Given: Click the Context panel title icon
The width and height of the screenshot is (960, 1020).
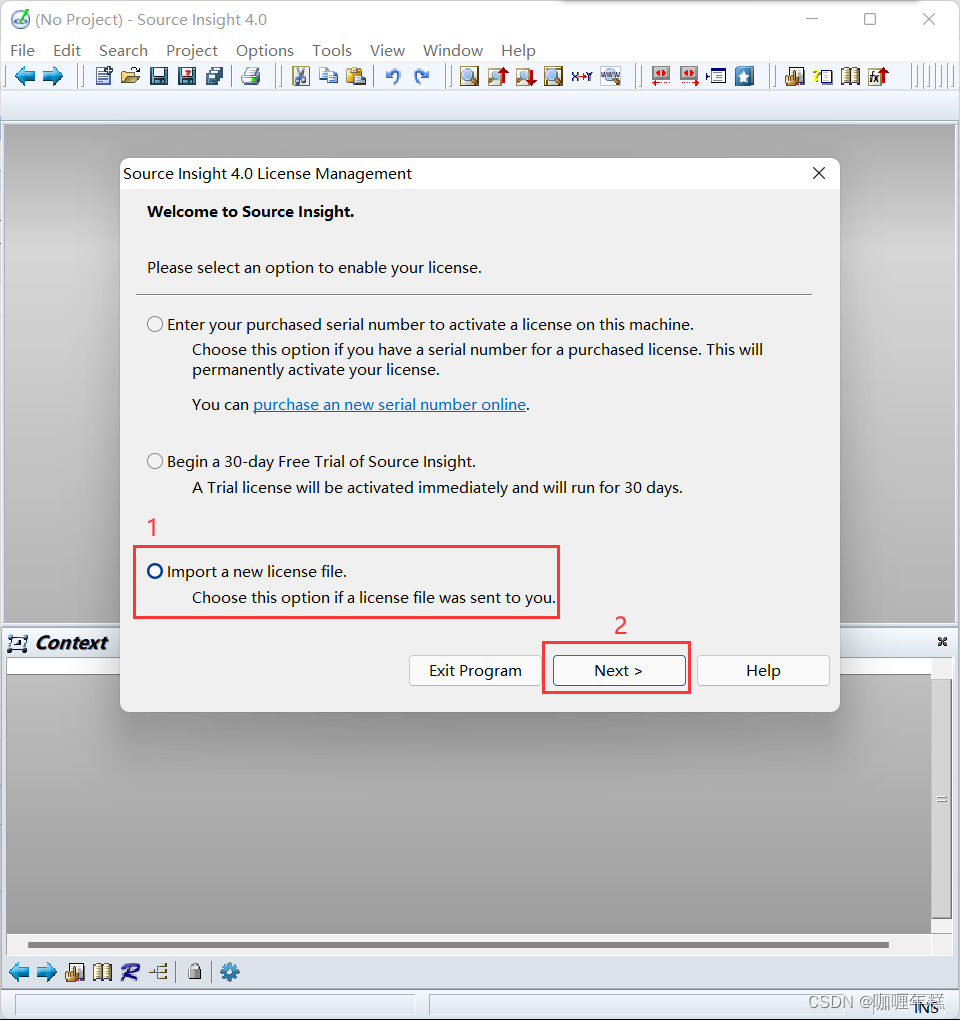Looking at the screenshot, I should (x=18, y=643).
